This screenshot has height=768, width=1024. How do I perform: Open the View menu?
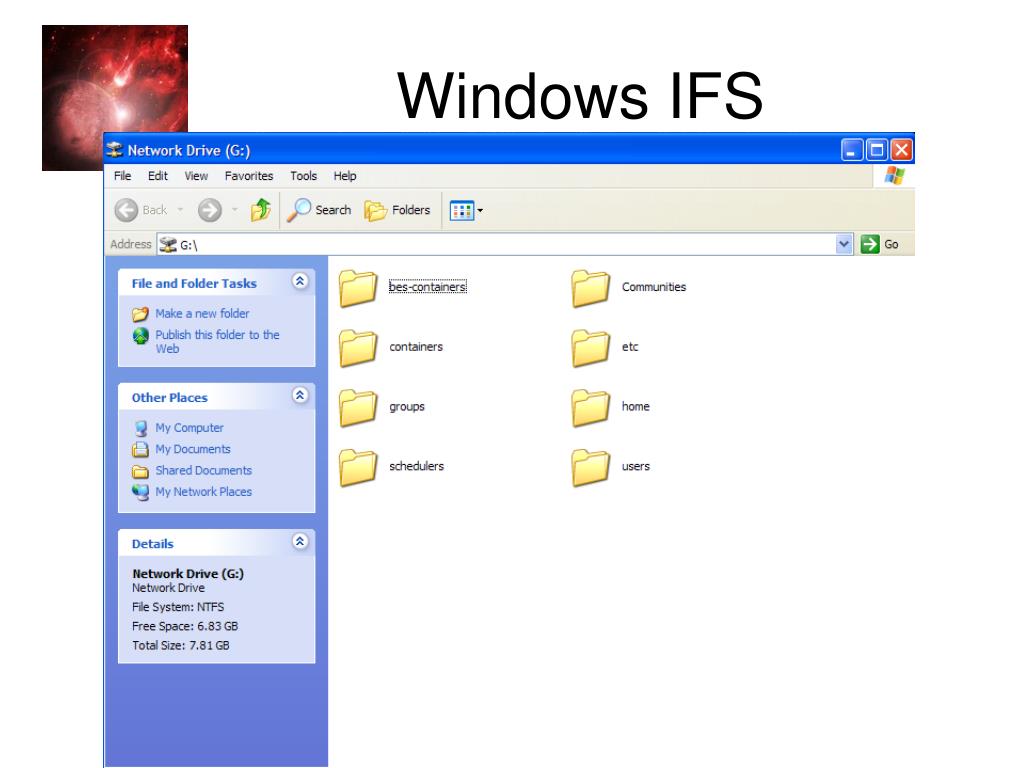196,176
